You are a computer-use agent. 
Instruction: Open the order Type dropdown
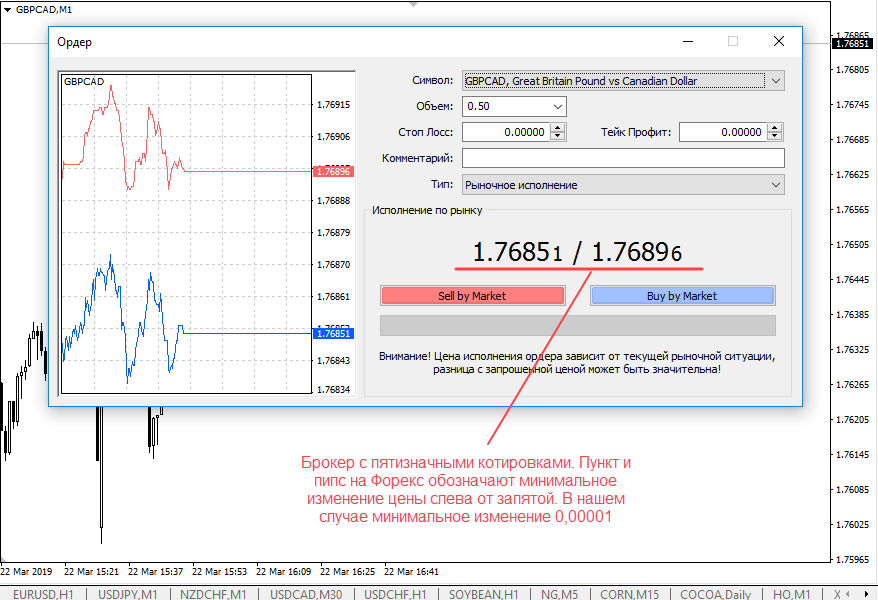[x=623, y=185]
